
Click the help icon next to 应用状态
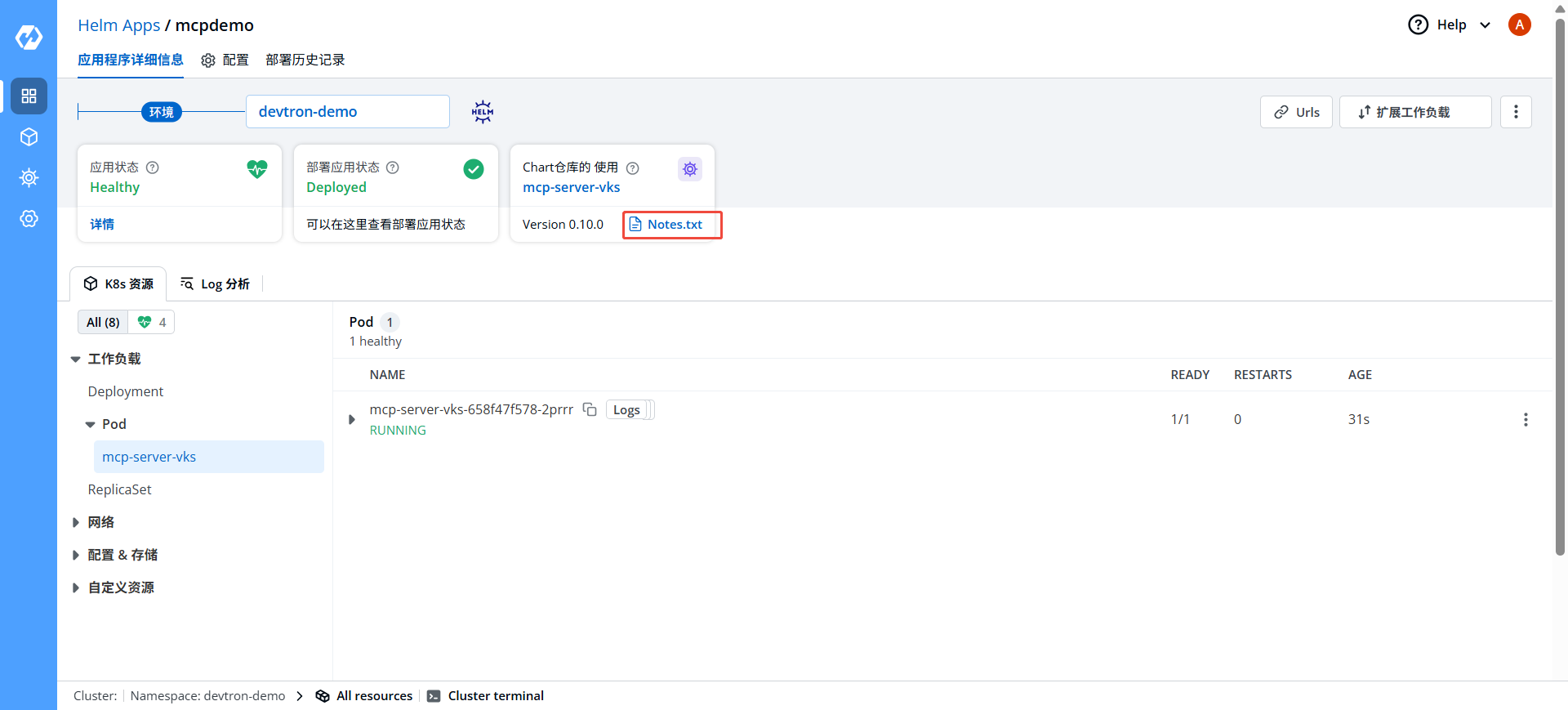click(153, 167)
